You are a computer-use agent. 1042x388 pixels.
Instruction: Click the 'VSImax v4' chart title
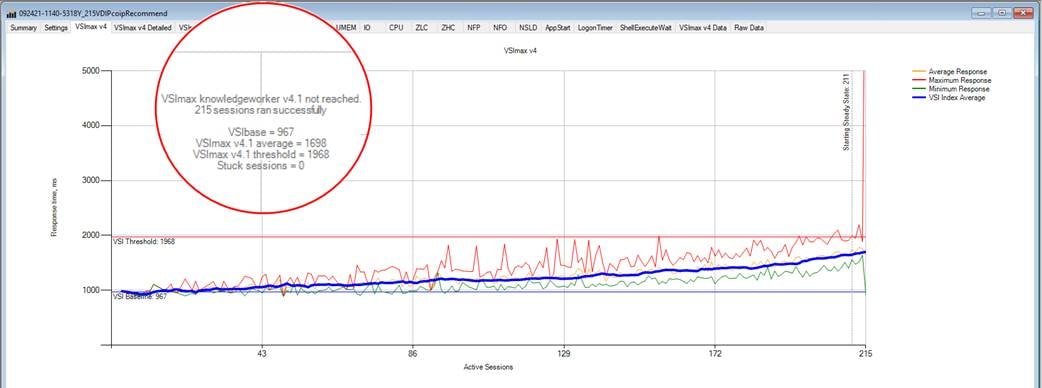coord(520,50)
